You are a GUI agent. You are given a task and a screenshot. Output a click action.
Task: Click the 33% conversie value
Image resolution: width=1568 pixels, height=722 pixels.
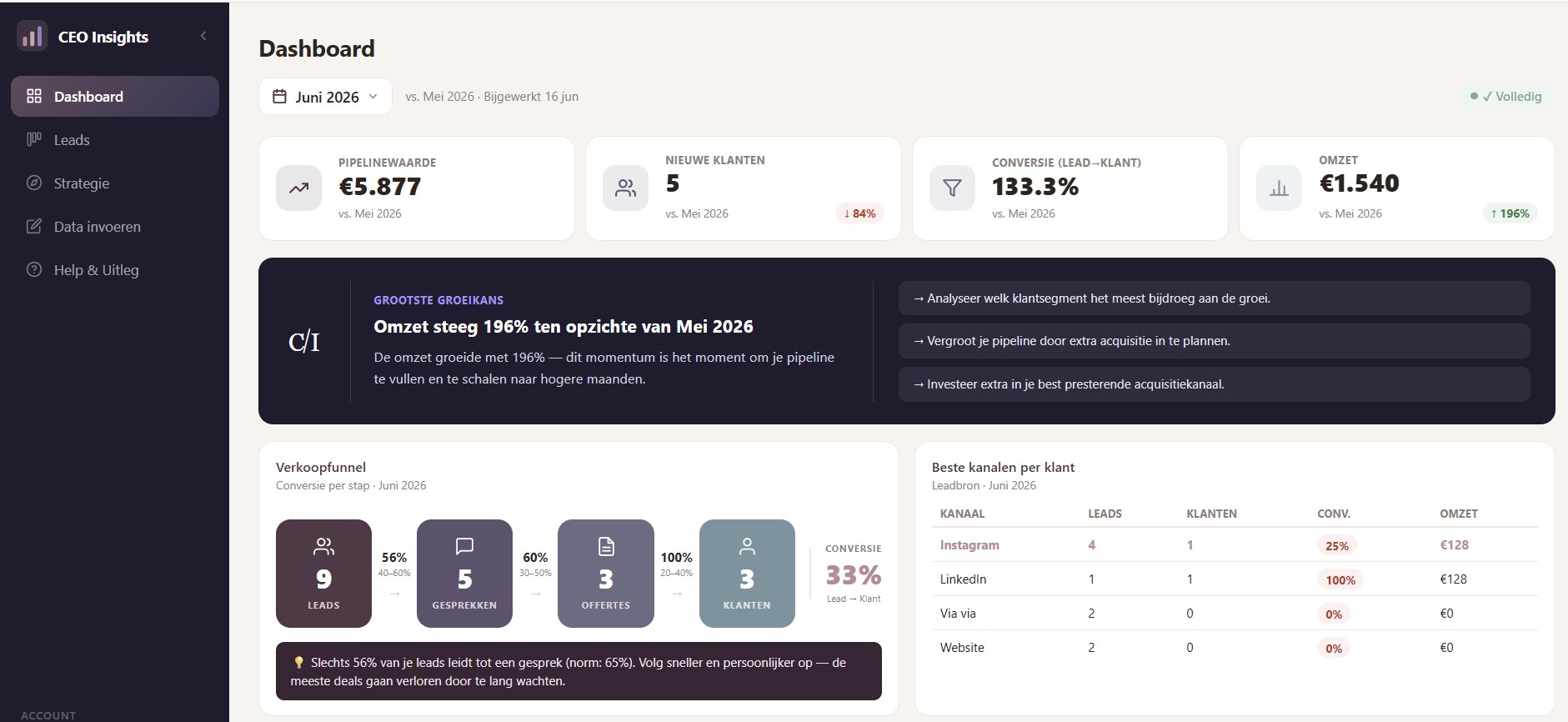click(x=853, y=575)
